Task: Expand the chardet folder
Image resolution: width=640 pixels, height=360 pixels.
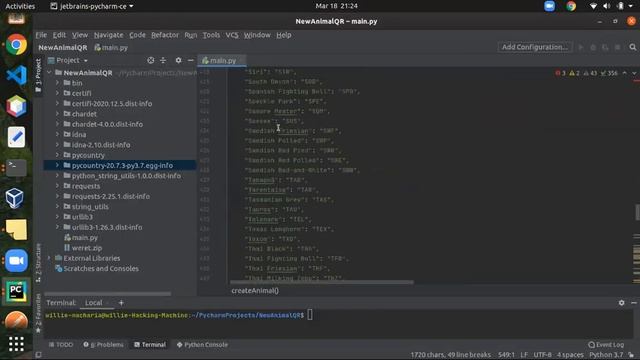Action: coord(57,114)
